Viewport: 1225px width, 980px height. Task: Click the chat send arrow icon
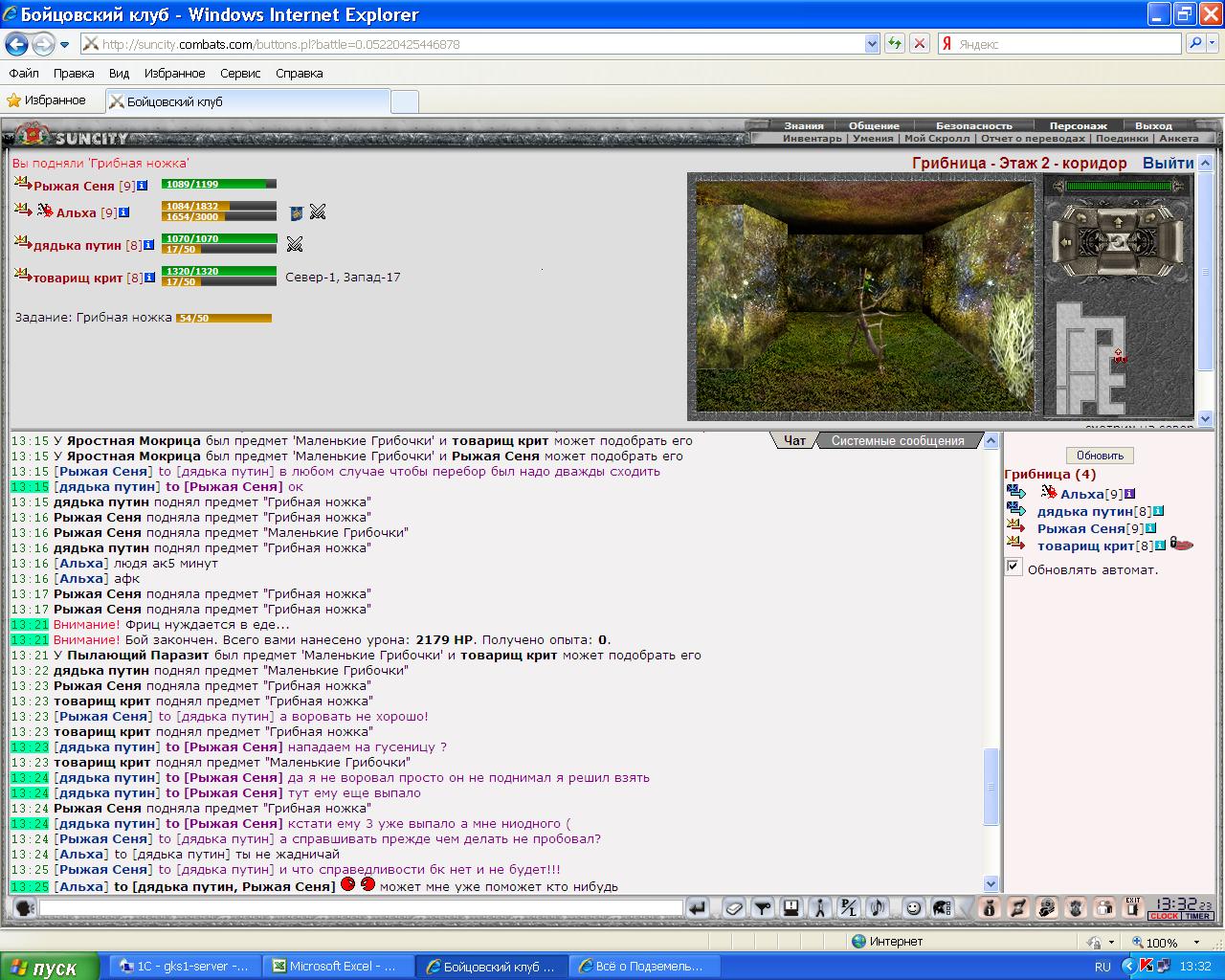point(698,908)
